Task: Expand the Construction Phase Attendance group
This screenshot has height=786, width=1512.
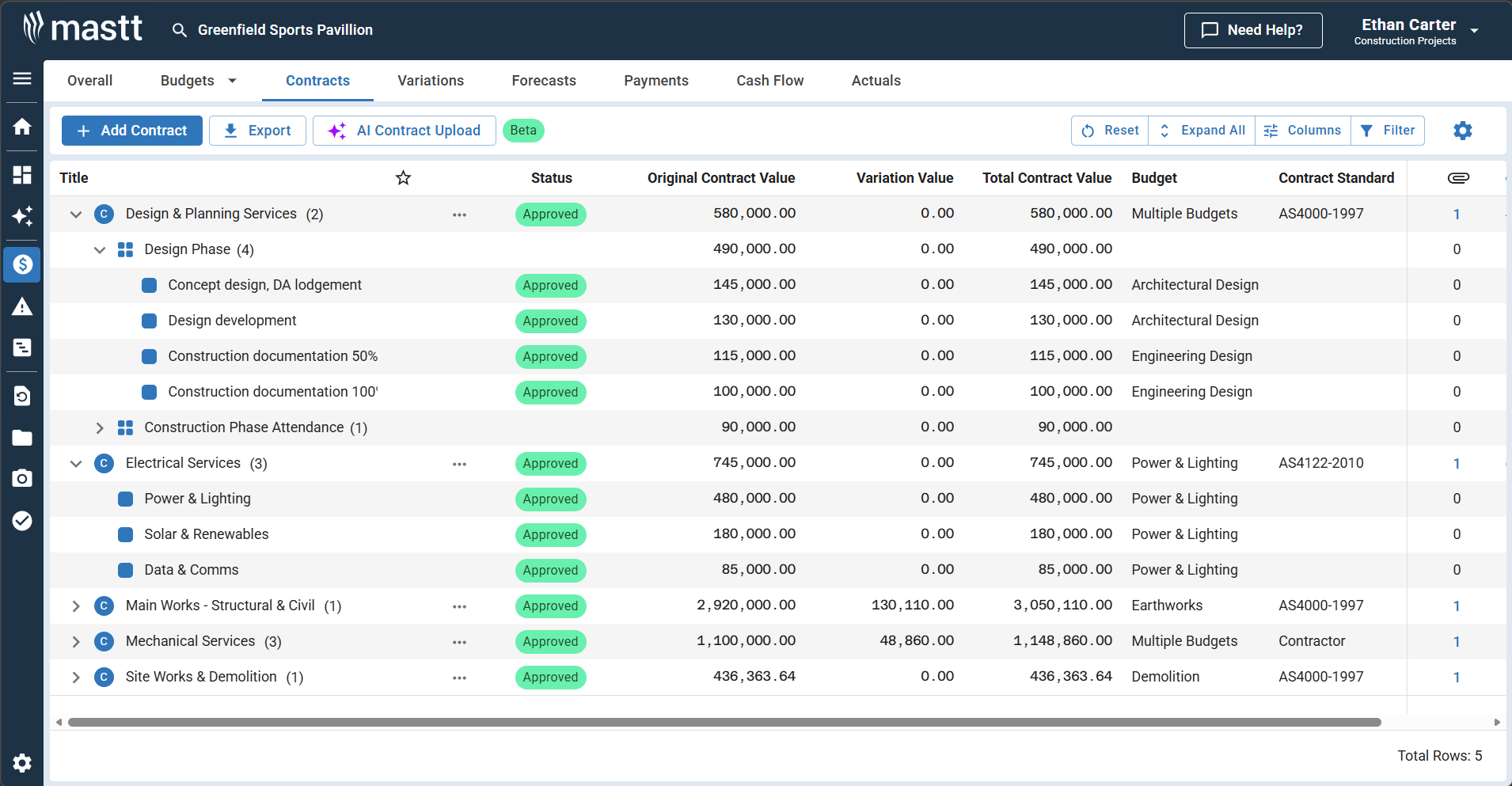Action: click(100, 427)
